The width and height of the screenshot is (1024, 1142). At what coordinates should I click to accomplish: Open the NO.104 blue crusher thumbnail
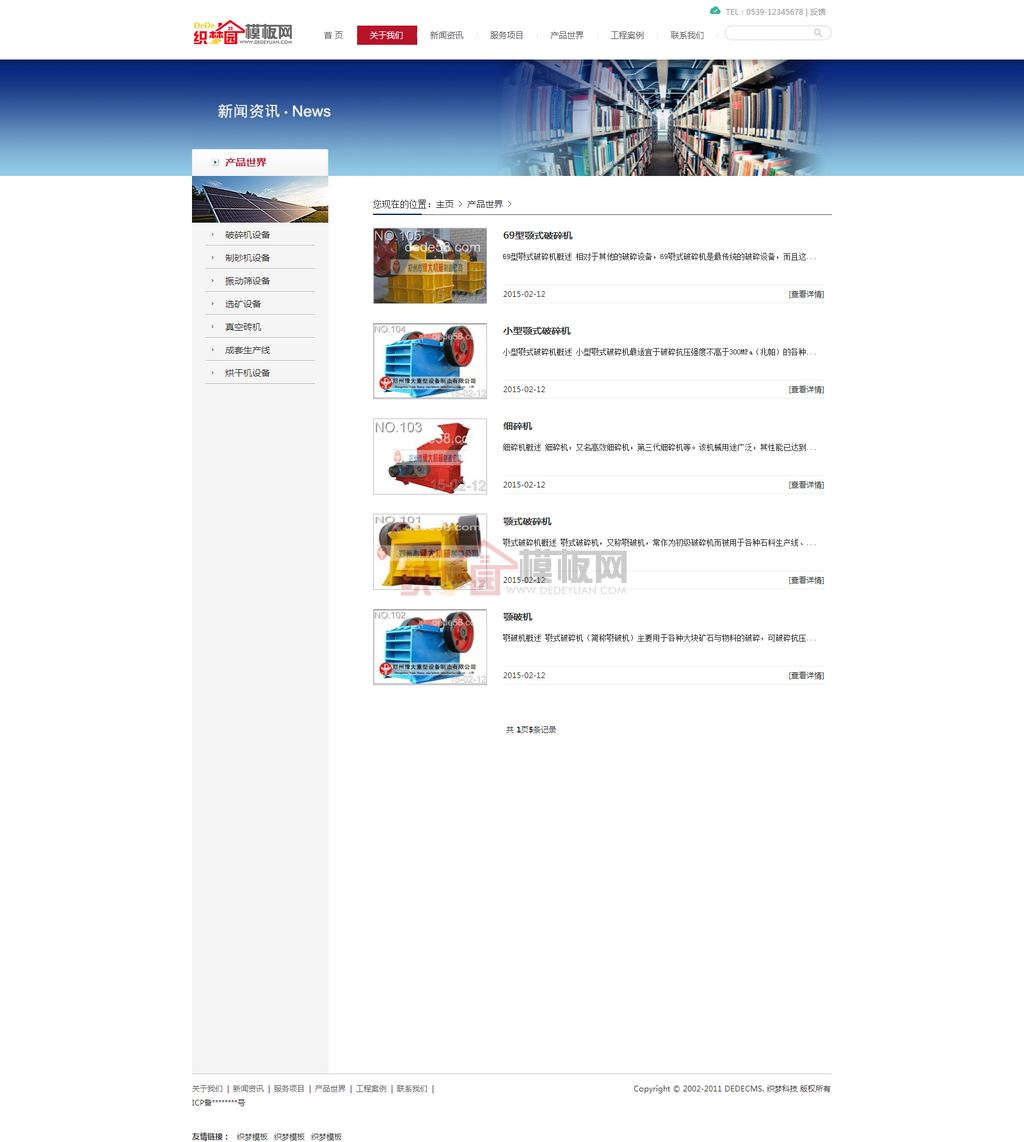(x=430, y=361)
